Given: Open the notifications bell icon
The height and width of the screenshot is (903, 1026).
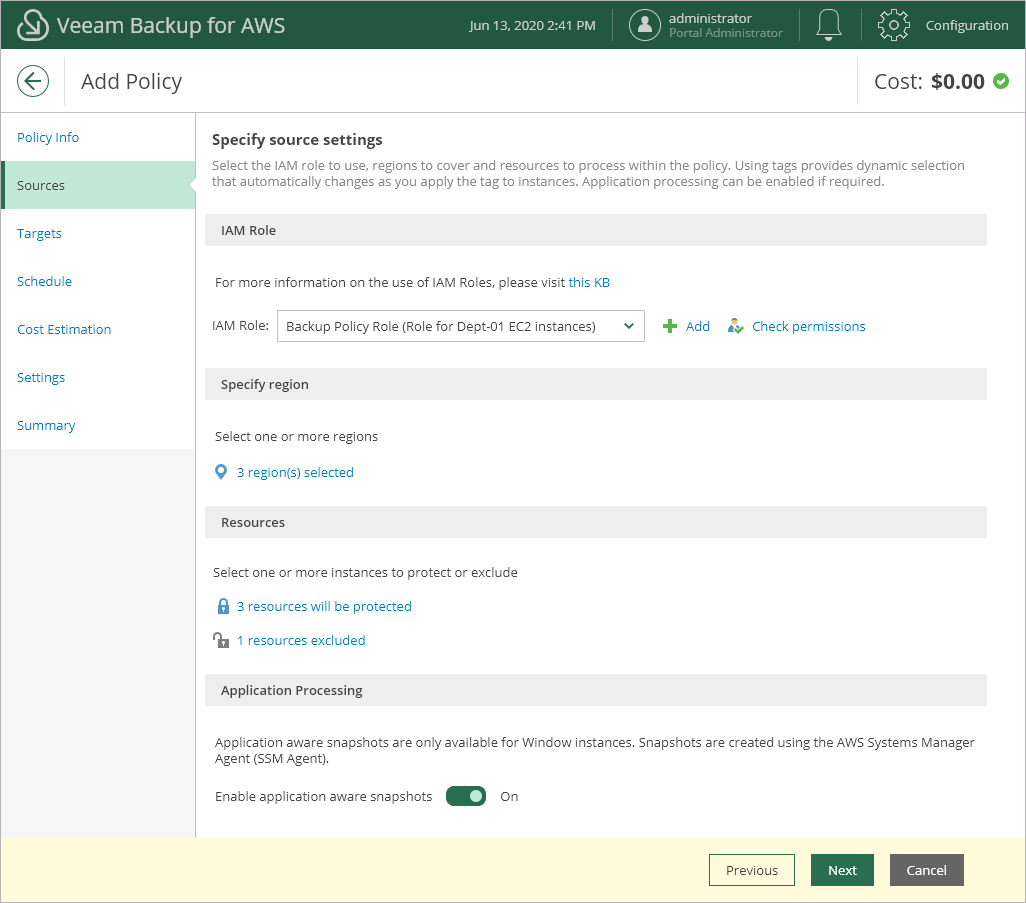Looking at the screenshot, I should click(x=828, y=25).
